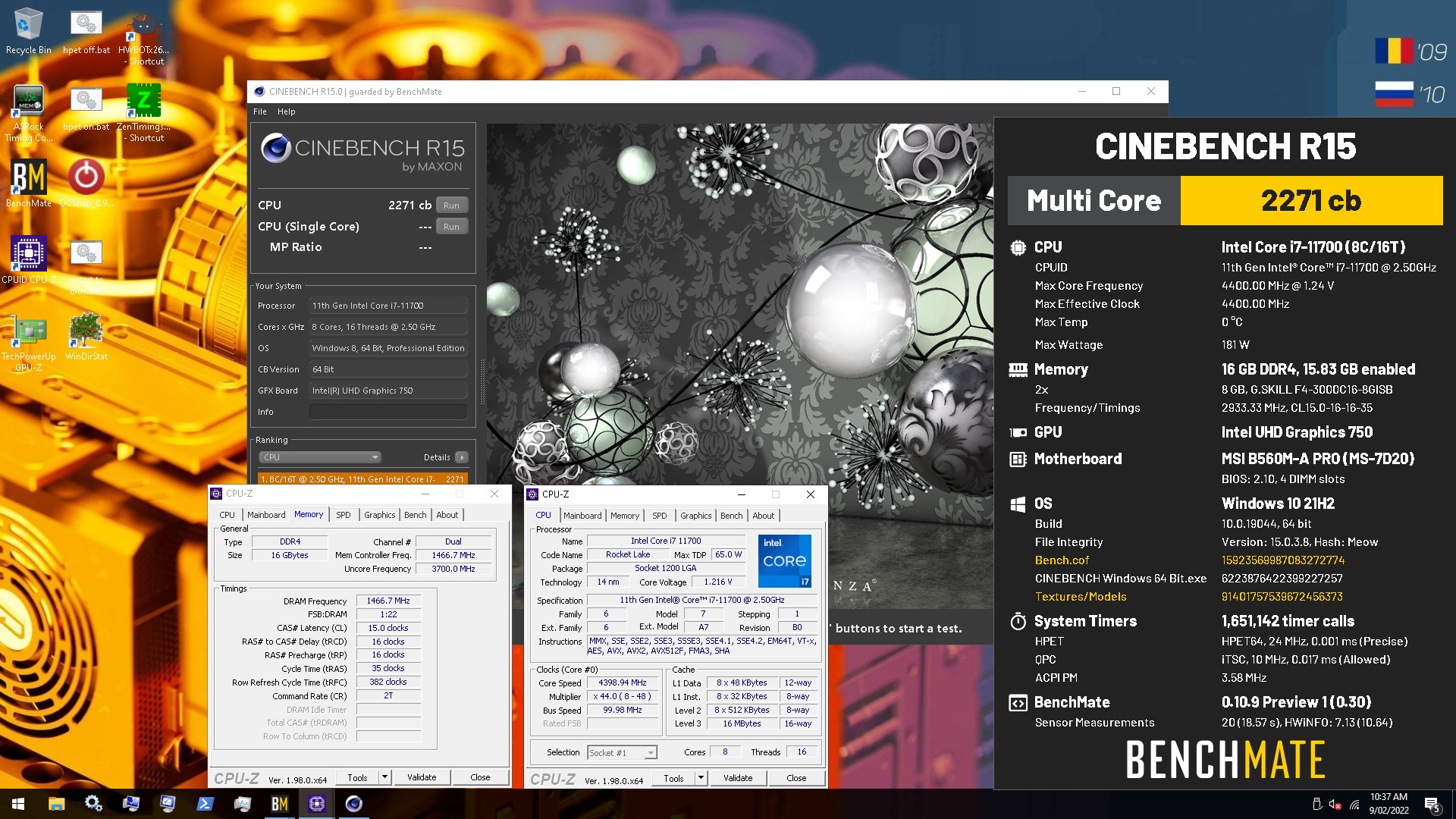
Task: Open the Recycle Bin desktop icon
Action: pyautogui.click(x=28, y=32)
